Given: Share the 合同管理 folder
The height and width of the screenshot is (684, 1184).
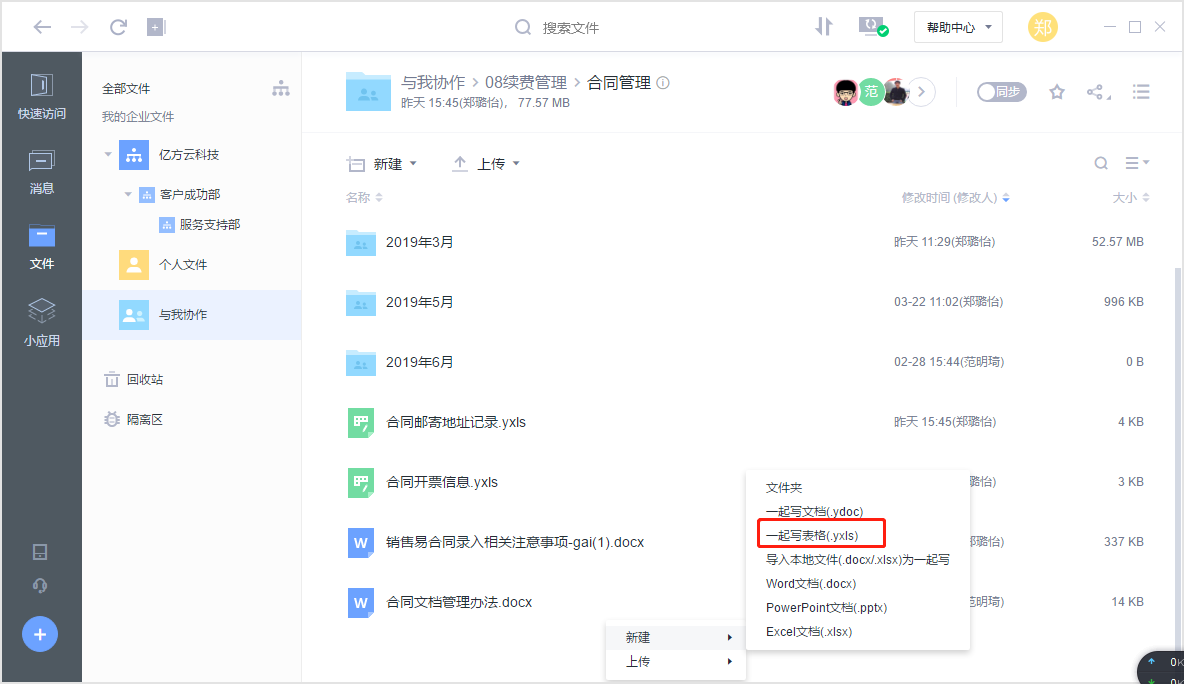Looking at the screenshot, I should pos(1097,91).
